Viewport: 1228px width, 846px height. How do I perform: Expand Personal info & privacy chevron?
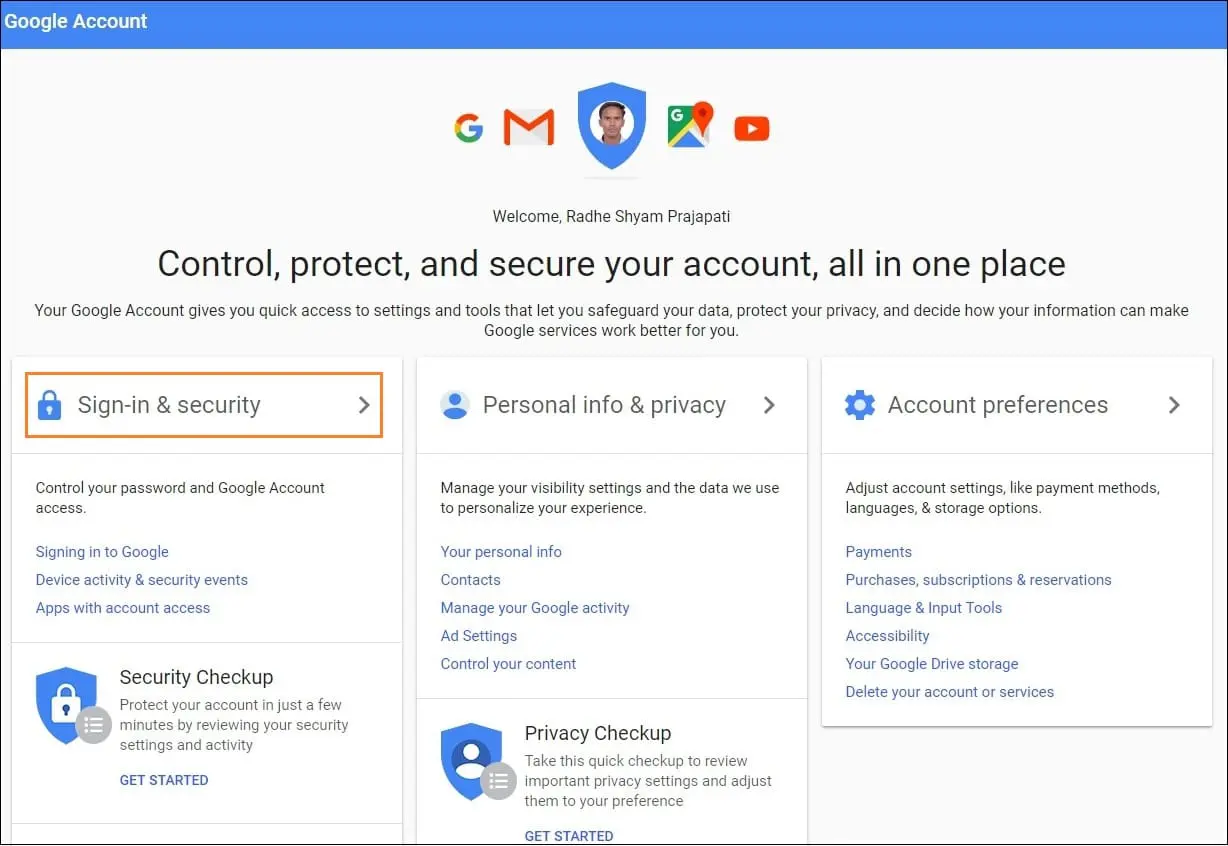click(769, 405)
